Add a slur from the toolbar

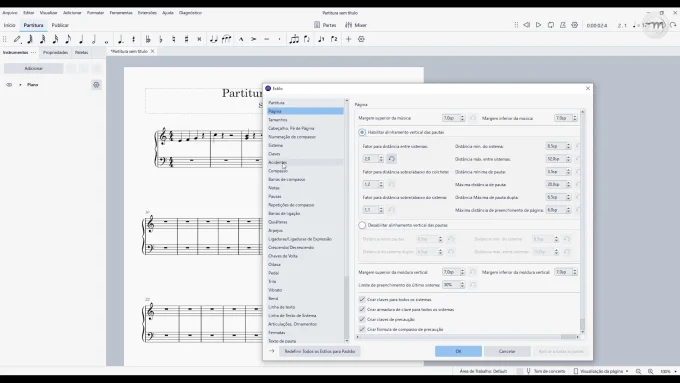pyautogui.click(x=226, y=39)
